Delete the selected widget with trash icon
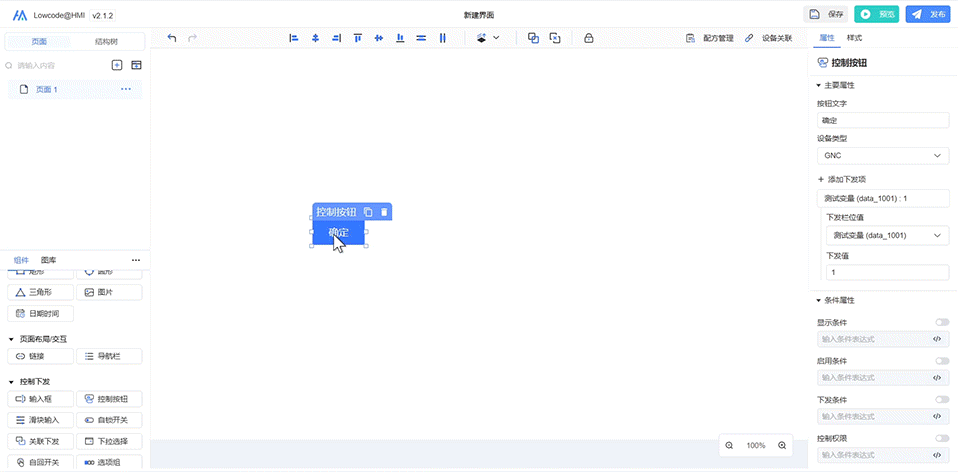The height and width of the screenshot is (472, 958). [384, 212]
